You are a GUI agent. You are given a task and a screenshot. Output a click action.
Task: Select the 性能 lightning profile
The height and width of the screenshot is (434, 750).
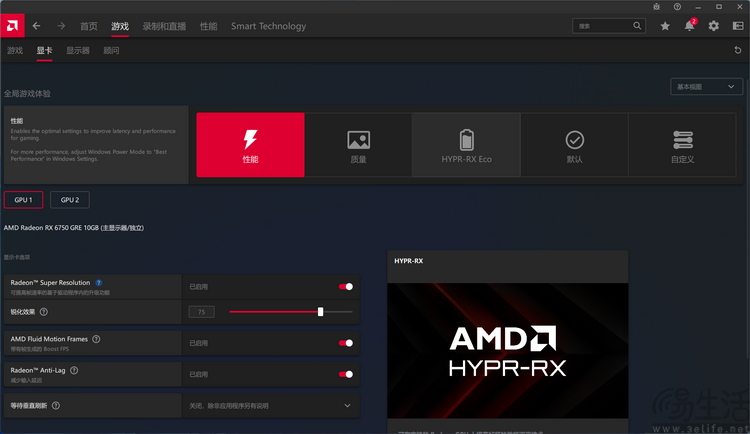pos(250,145)
